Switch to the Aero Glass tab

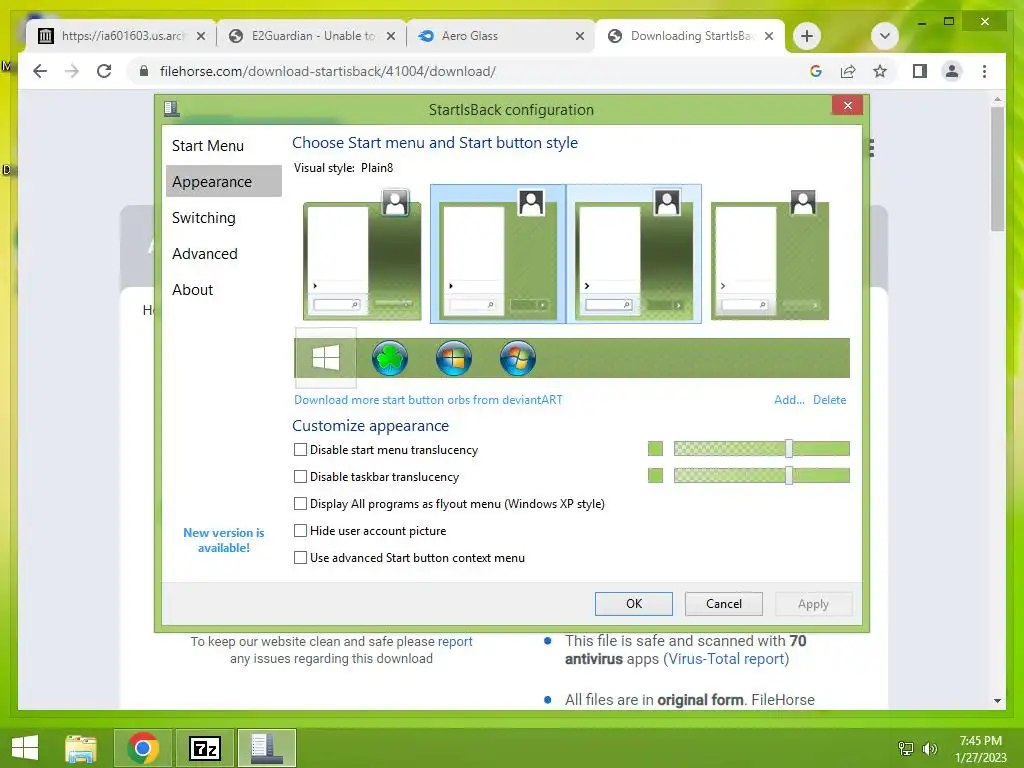pyautogui.click(x=500, y=36)
